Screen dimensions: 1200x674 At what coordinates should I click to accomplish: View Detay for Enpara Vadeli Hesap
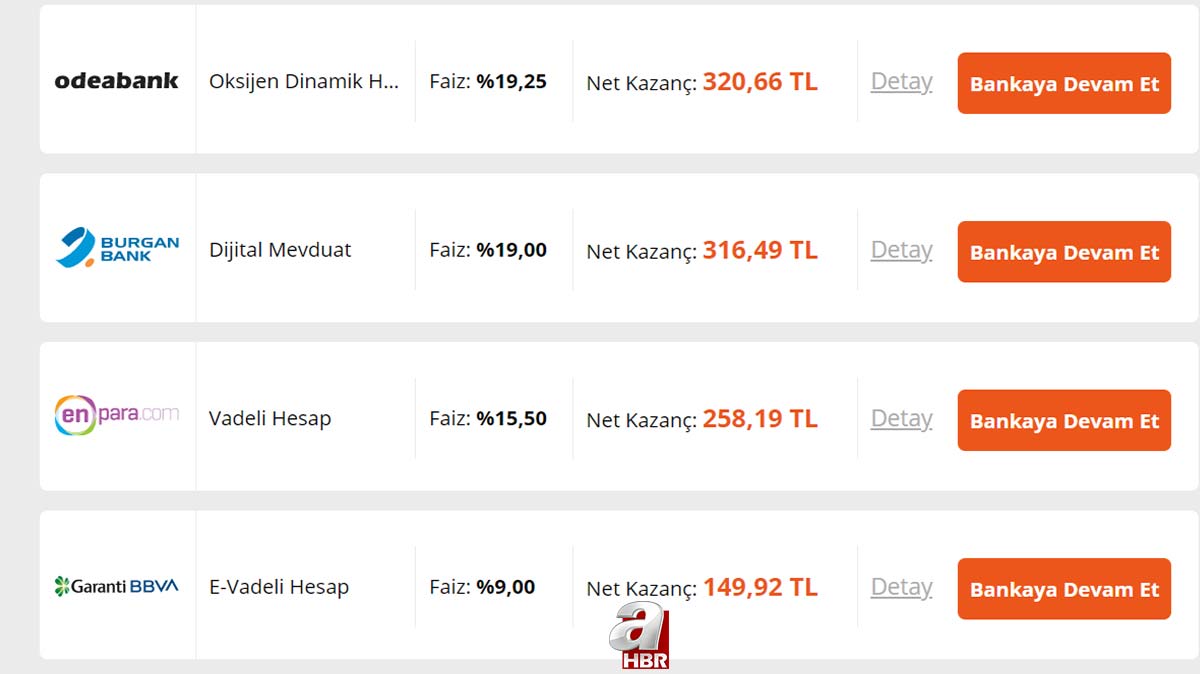901,419
